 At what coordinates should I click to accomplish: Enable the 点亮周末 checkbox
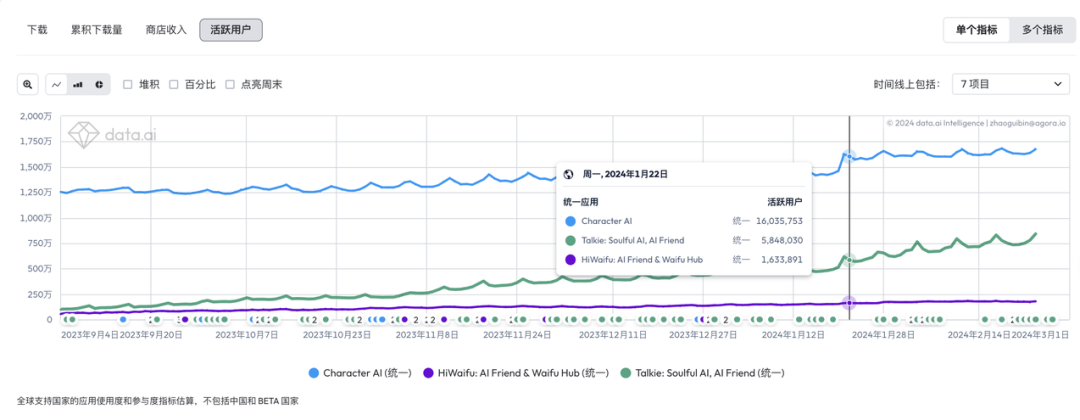pos(230,85)
